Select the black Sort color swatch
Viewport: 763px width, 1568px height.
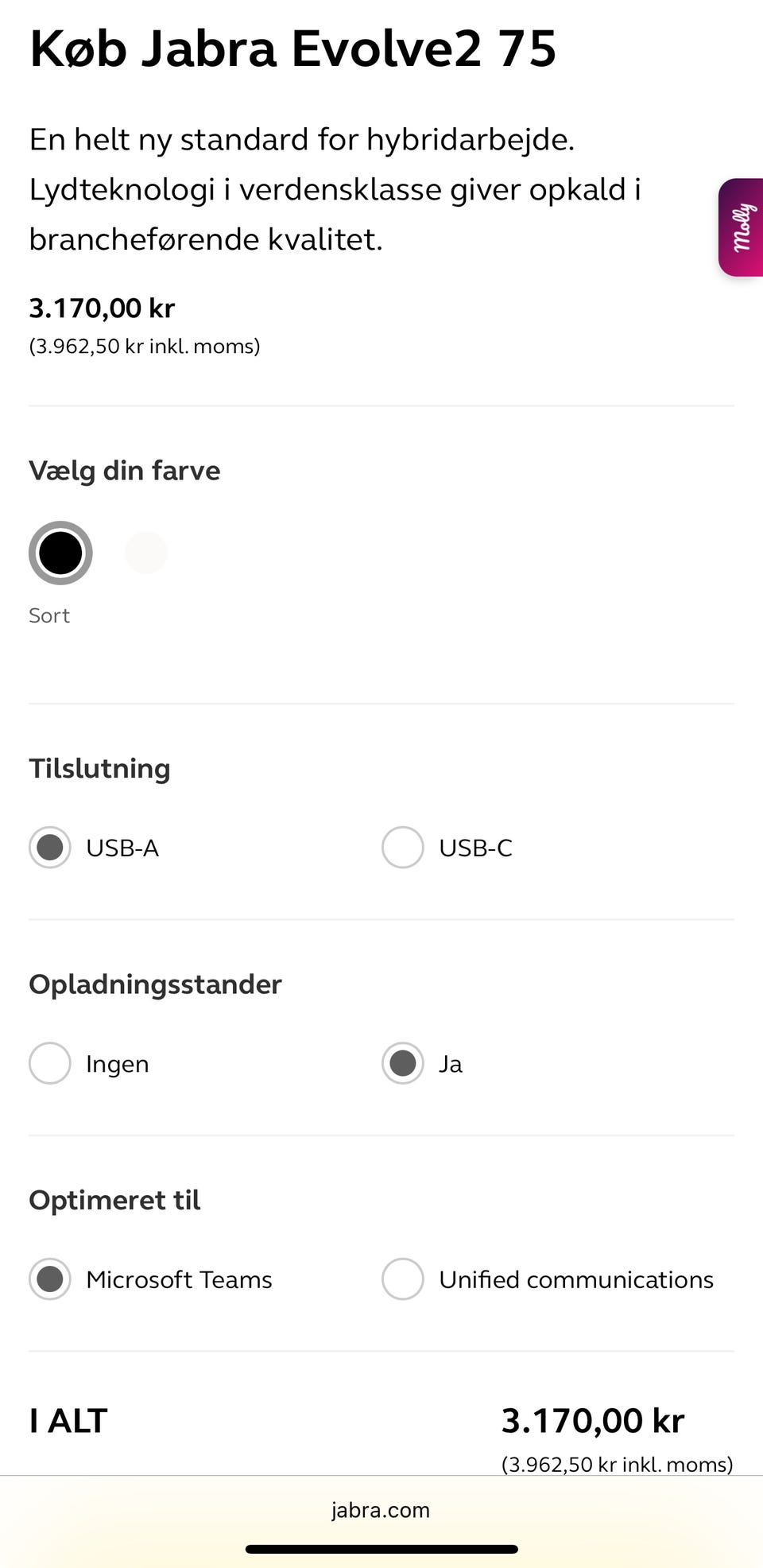tap(60, 553)
